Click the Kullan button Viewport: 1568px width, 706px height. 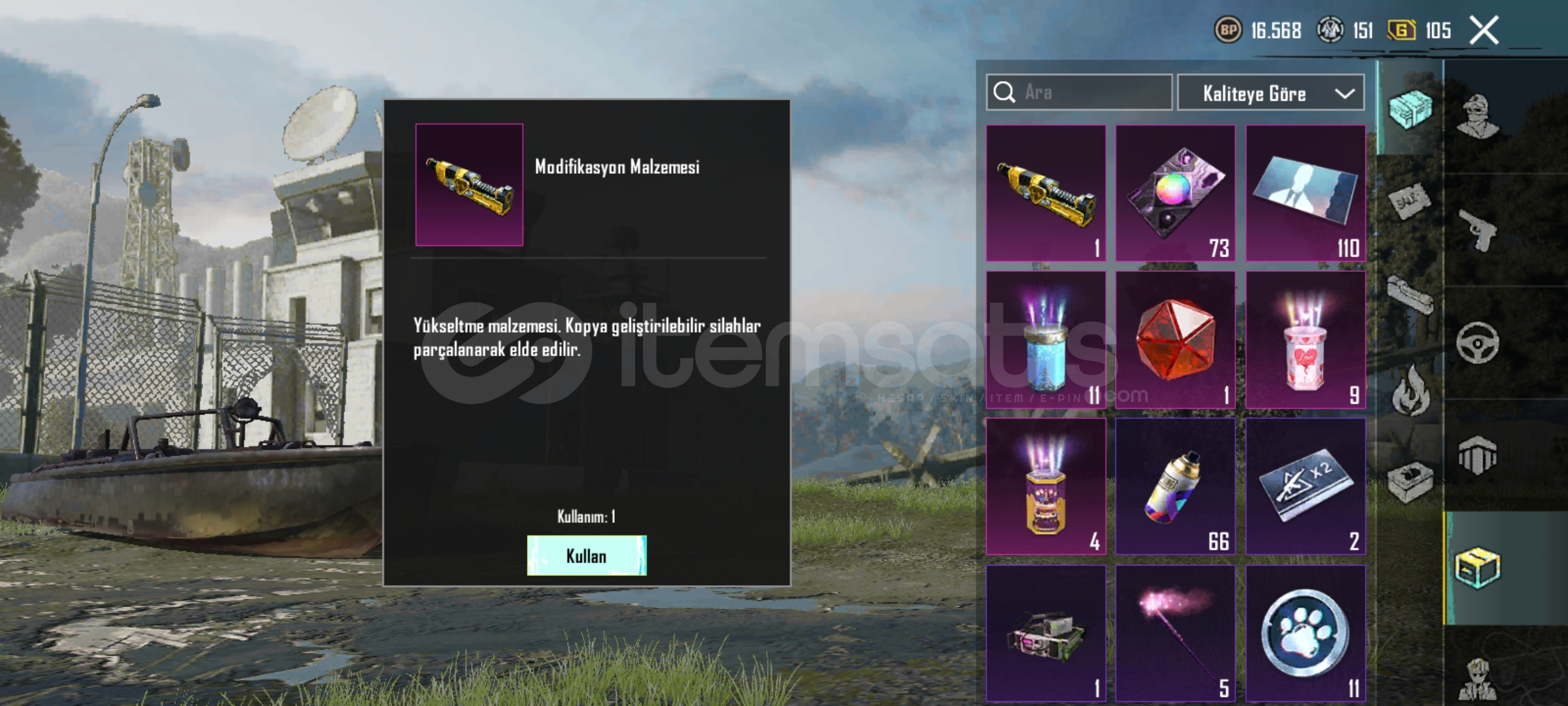tap(587, 556)
